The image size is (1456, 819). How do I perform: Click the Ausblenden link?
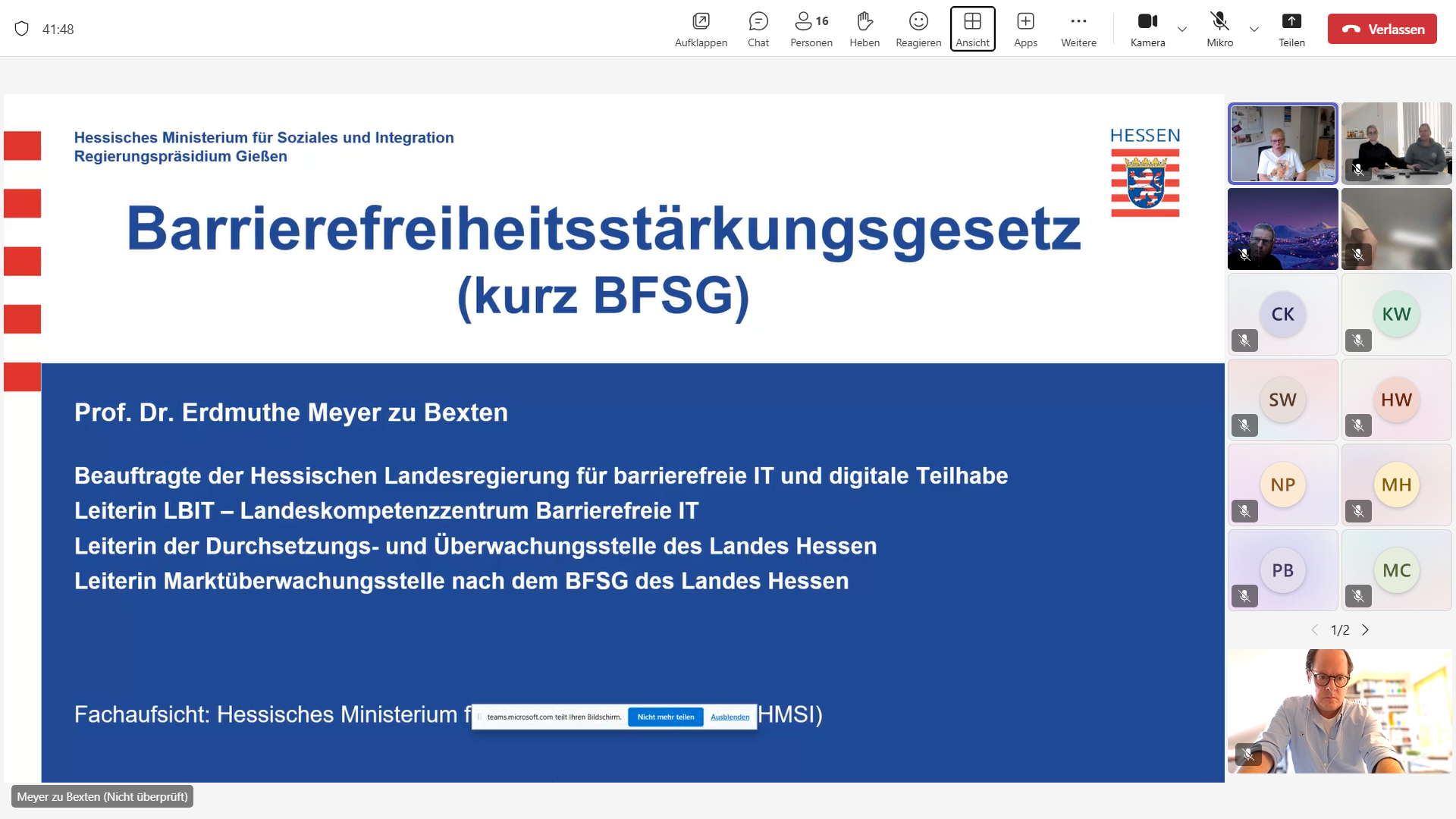[730, 717]
